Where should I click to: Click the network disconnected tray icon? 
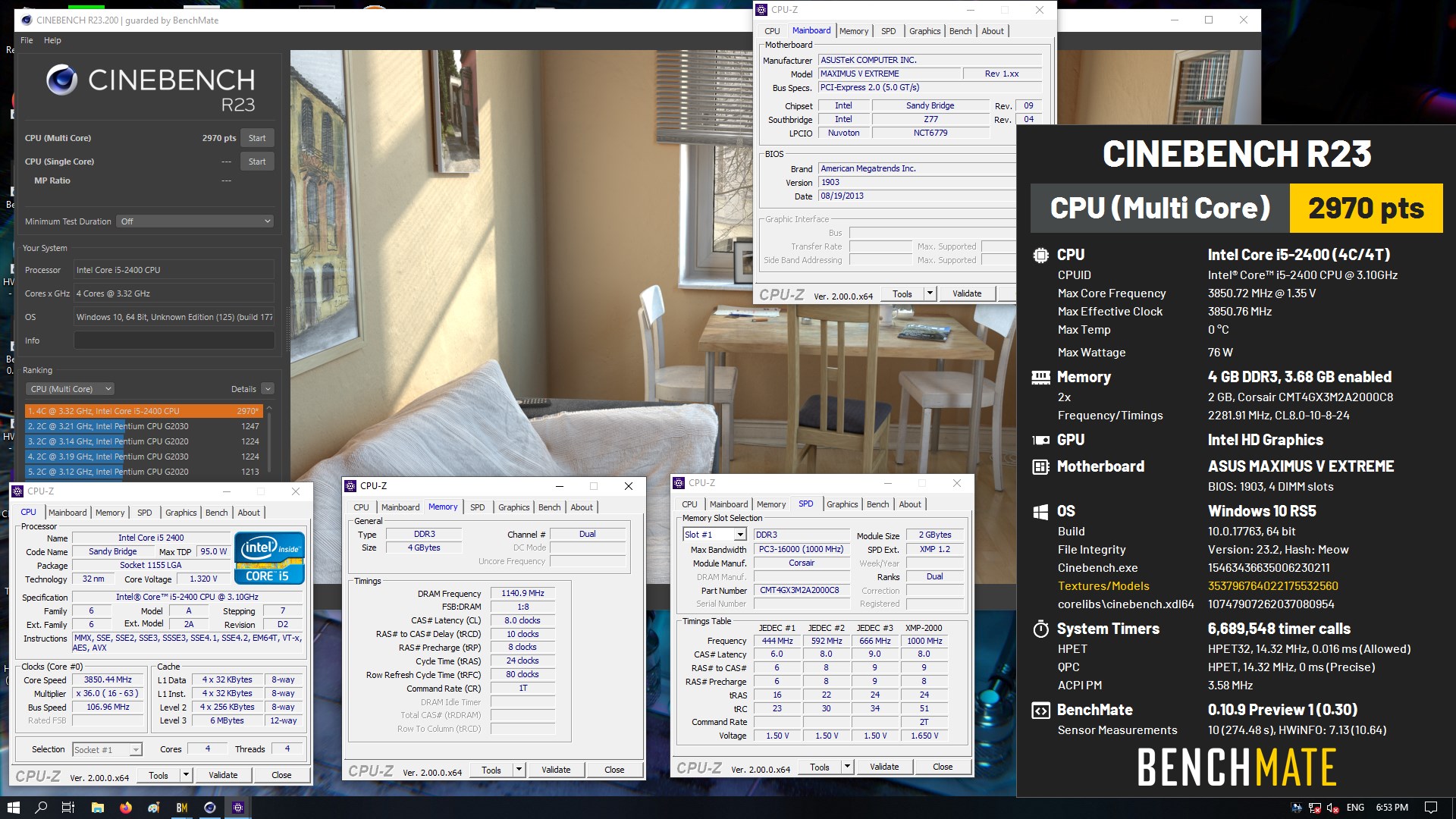tap(1315, 808)
